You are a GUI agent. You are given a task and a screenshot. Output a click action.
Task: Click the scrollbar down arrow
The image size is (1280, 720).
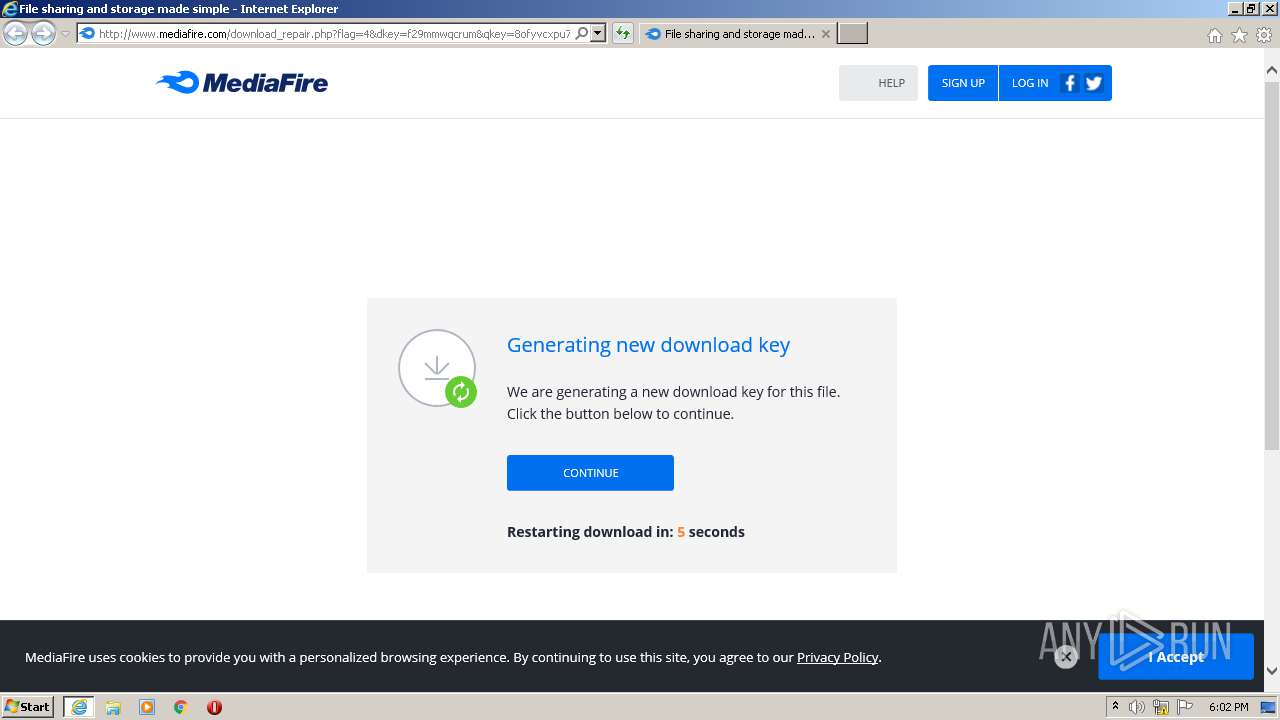tap(1272, 671)
